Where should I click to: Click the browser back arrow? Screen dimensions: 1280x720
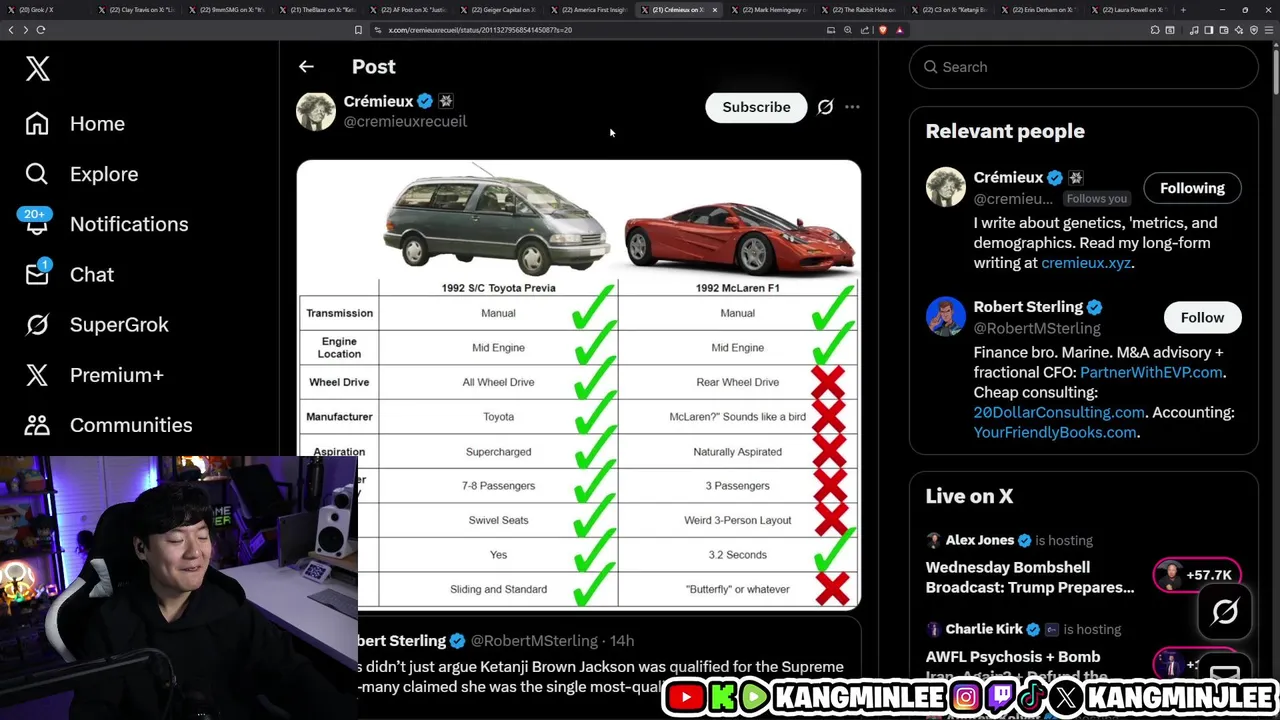point(11,30)
